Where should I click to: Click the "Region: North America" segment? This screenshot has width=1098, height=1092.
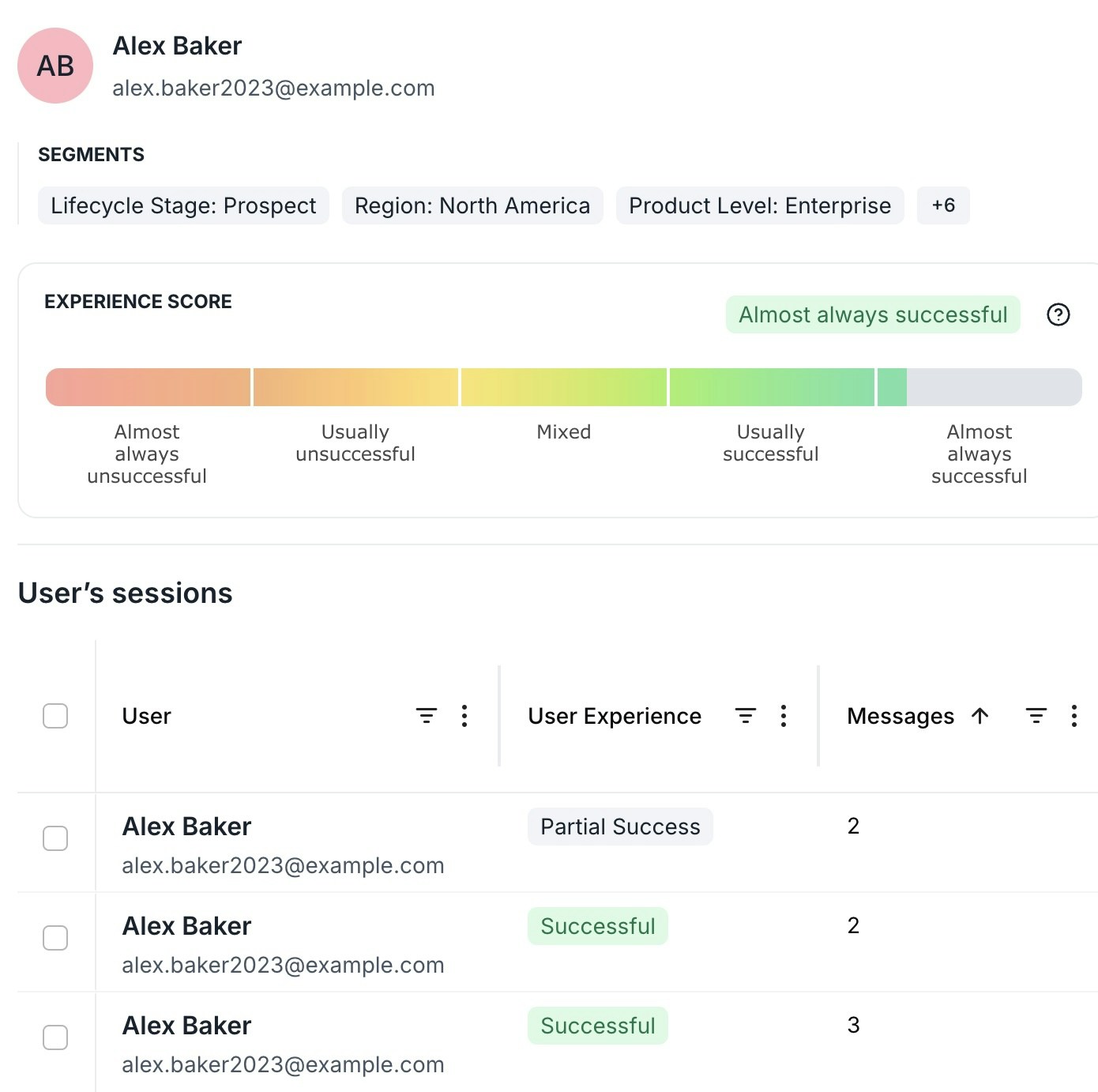pos(472,205)
